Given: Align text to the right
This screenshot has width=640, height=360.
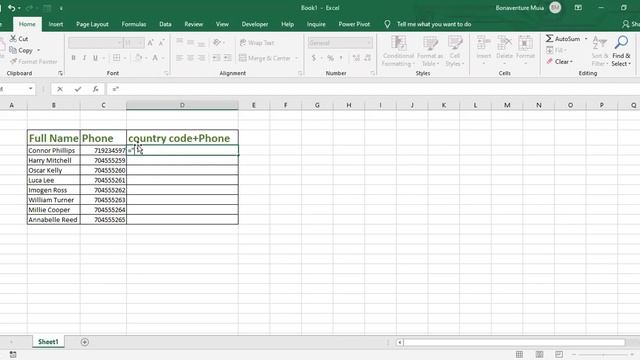Looking at the screenshot, I should coord(202,58).
